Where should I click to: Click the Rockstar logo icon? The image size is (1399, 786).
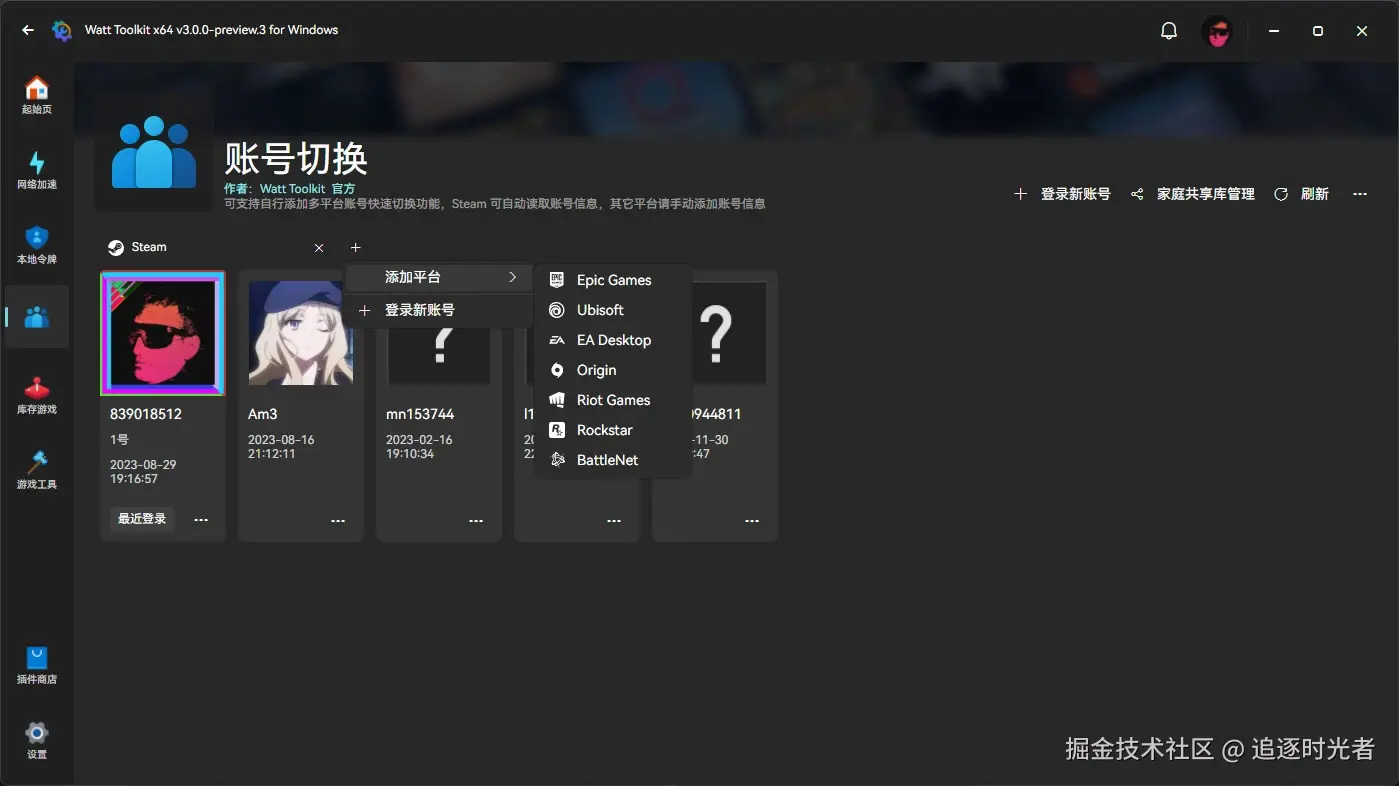(x=557, y=430)
